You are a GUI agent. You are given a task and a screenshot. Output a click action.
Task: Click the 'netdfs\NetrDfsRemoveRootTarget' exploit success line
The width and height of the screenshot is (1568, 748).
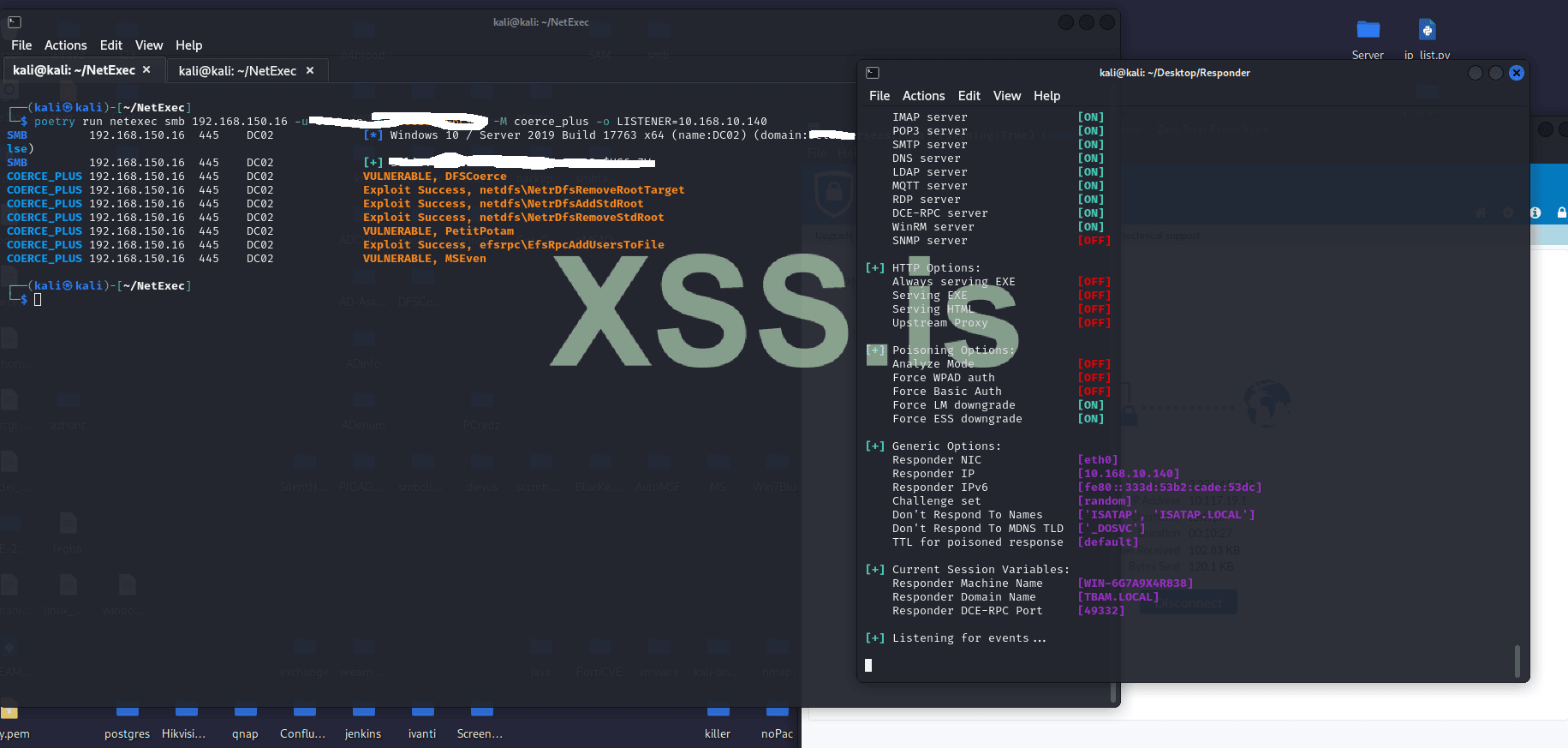pyautogui.click(x=524, y=190)
